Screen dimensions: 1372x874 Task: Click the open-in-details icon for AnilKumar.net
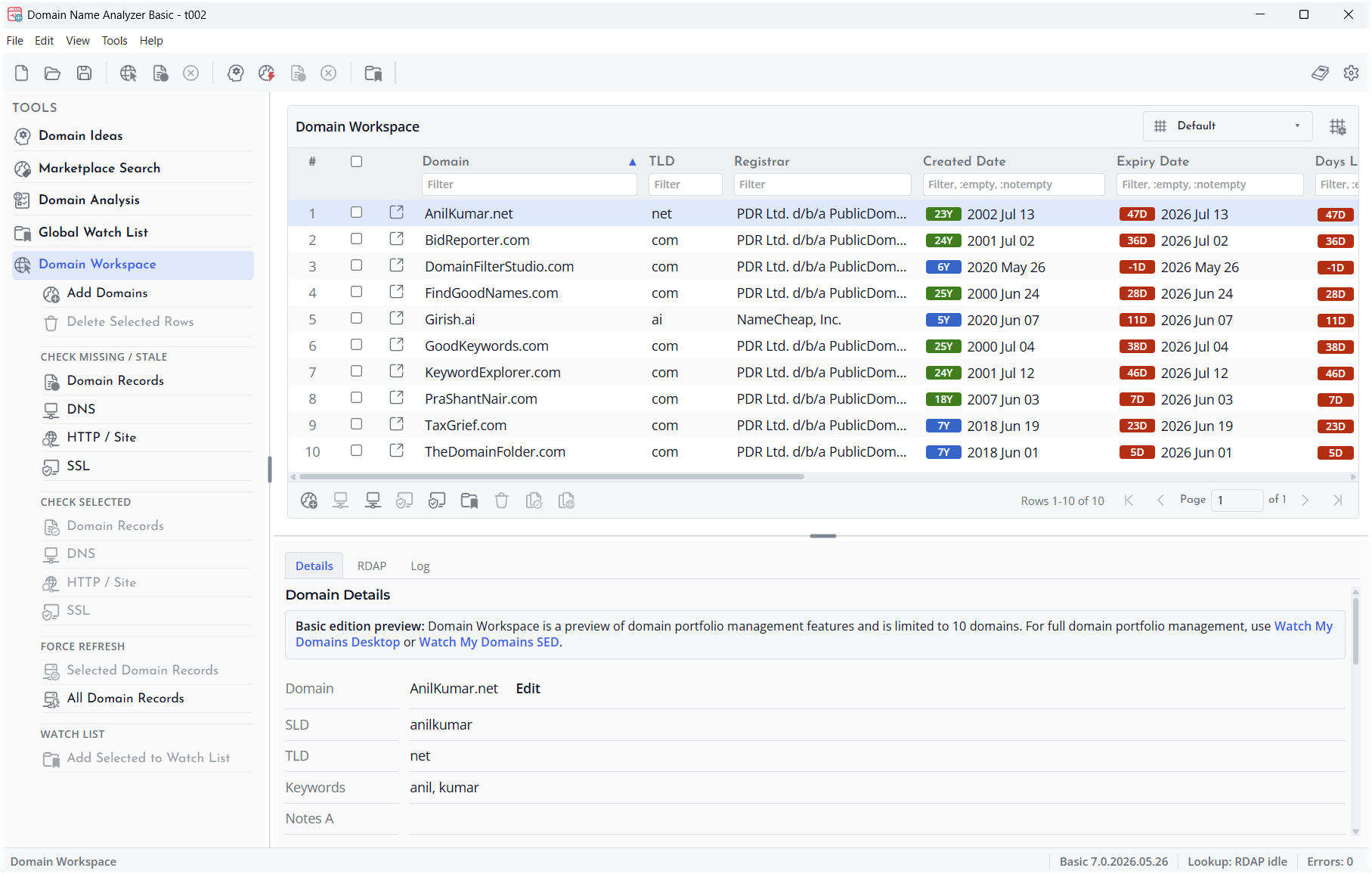click(x=397, y=212)
